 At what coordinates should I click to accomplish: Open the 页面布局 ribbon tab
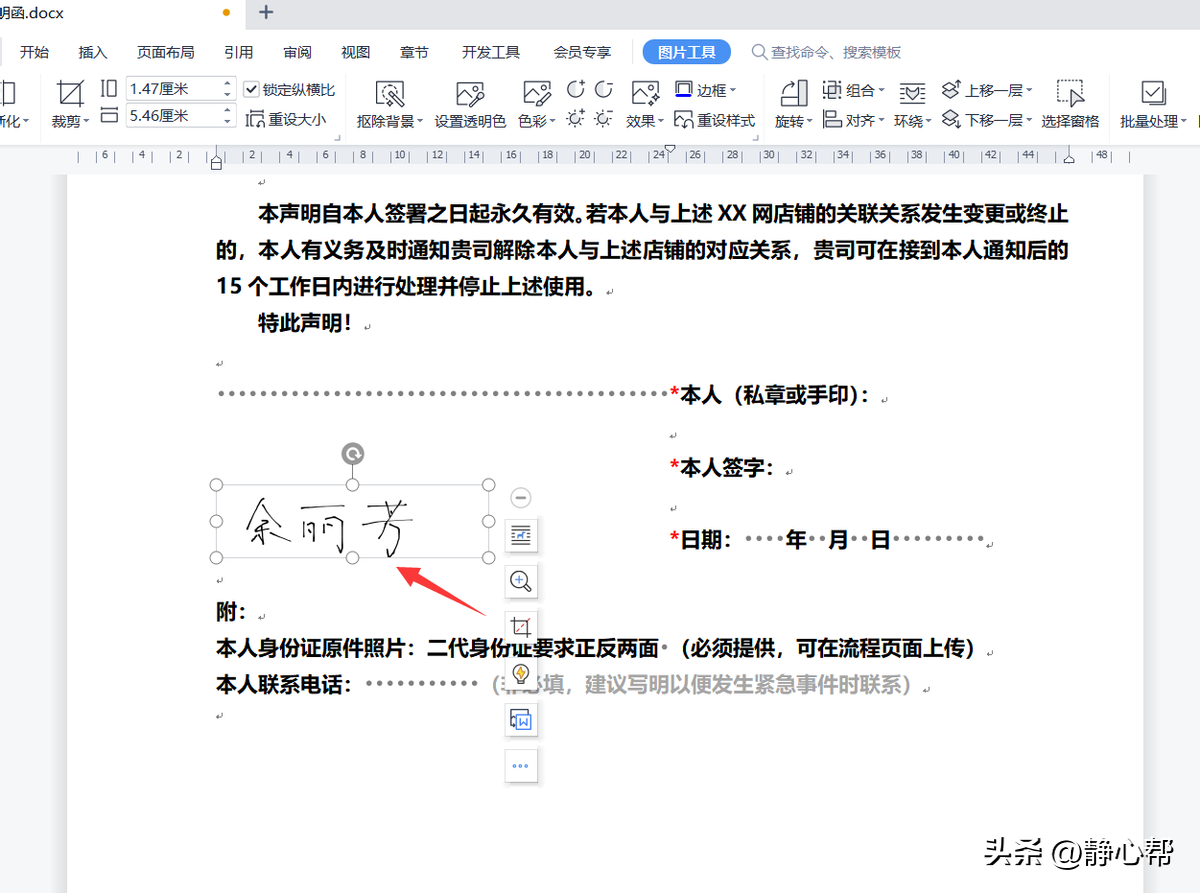point(165,52)
